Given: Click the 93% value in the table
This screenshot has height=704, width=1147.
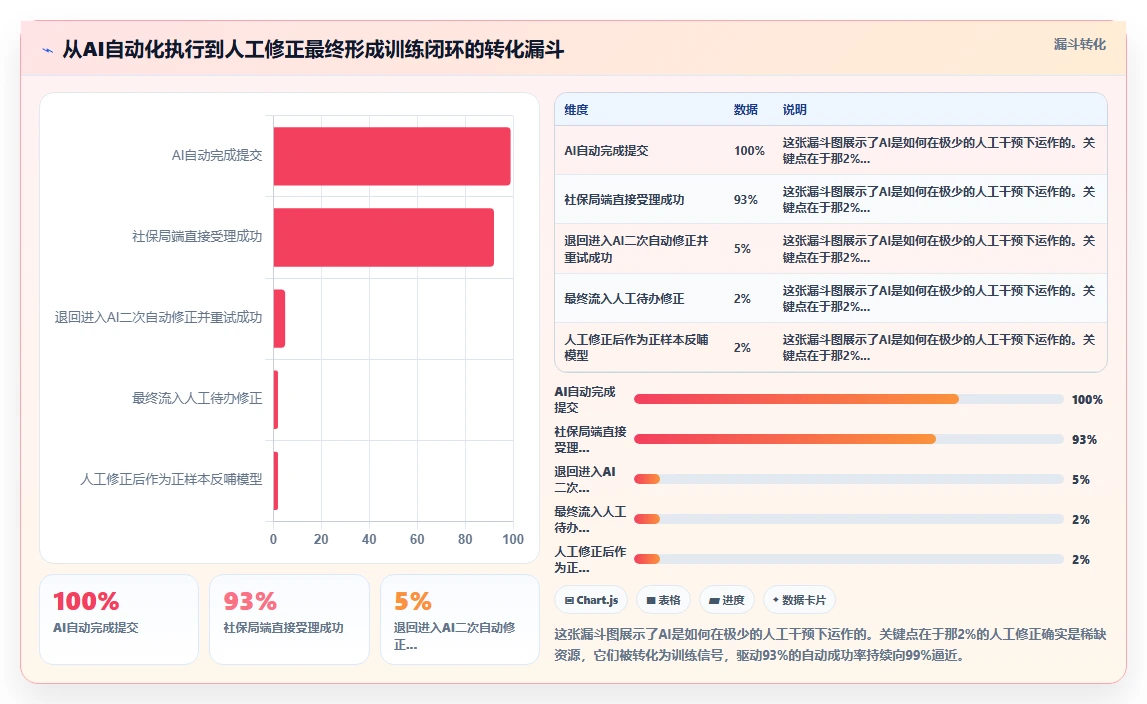Looking at the screenshot, I should [745, 200].
